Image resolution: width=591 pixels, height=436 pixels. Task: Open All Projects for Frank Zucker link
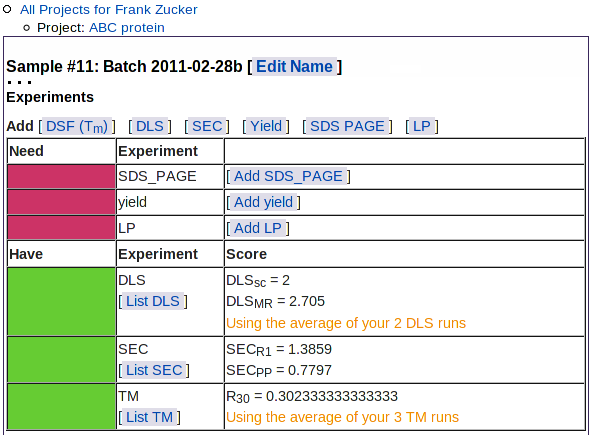tap(109, 9)
